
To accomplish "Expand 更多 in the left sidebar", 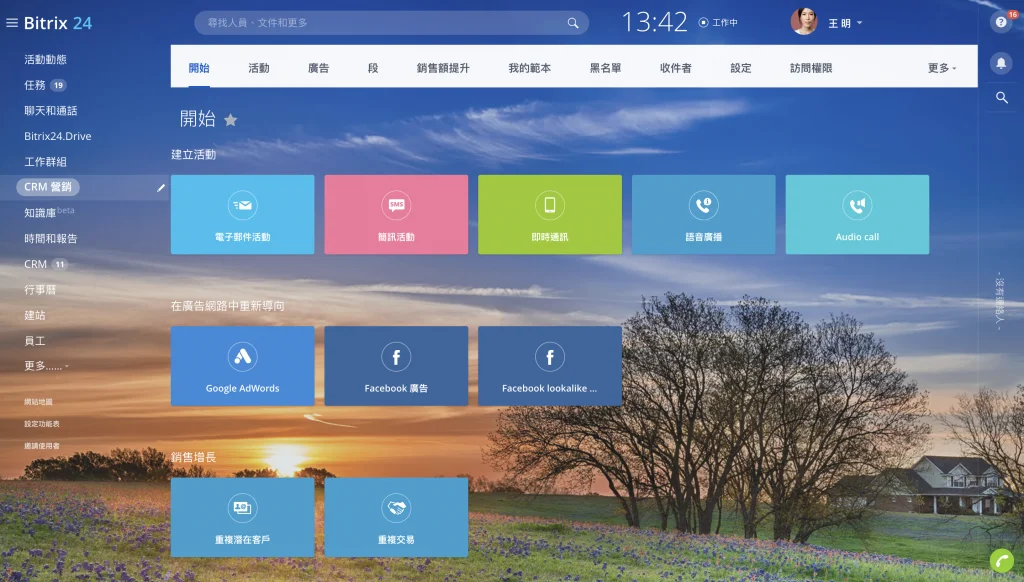I will tap(46, 366).
